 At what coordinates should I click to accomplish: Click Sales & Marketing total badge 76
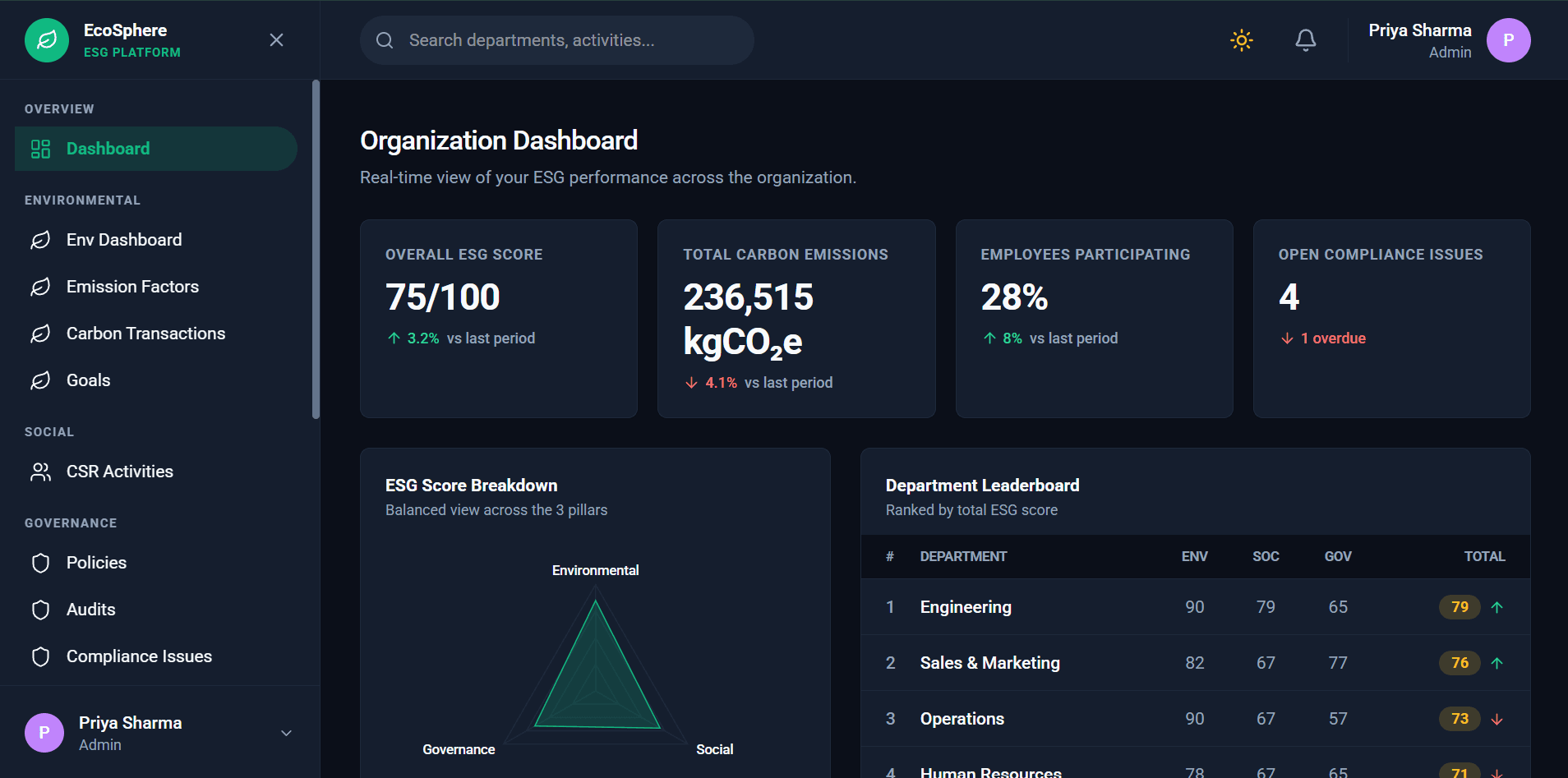point(1460,663)
